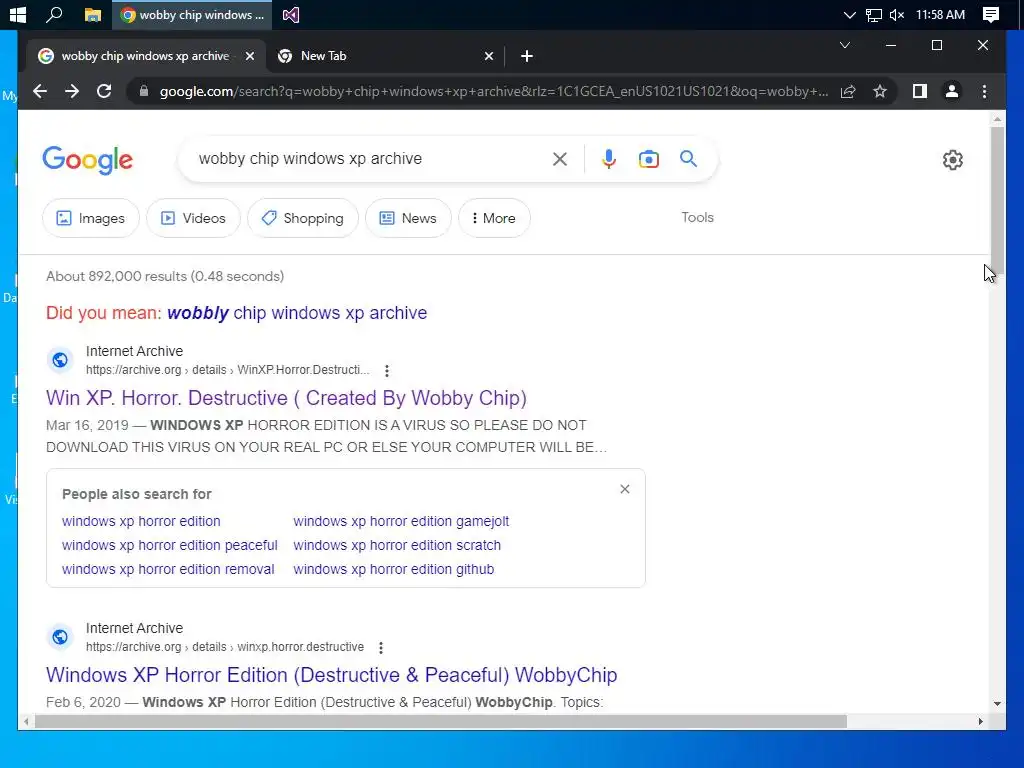Click the second Internet Archive favicon
Viewport: 1024px width, 768px height.
(x=60, y=637)
